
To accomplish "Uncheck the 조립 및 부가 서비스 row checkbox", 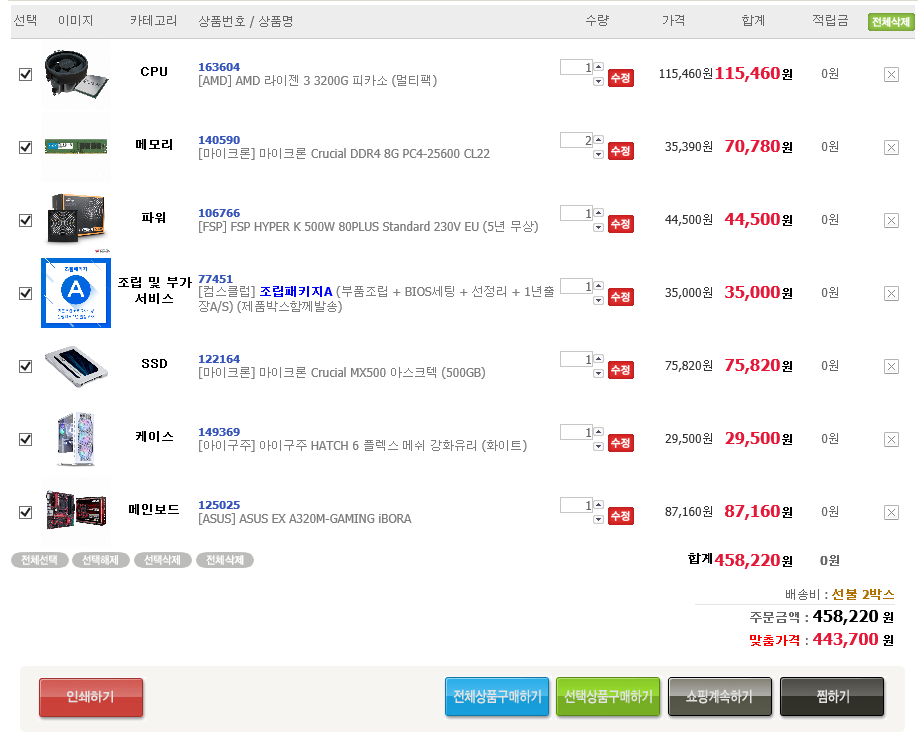I will tap(25, 293).
